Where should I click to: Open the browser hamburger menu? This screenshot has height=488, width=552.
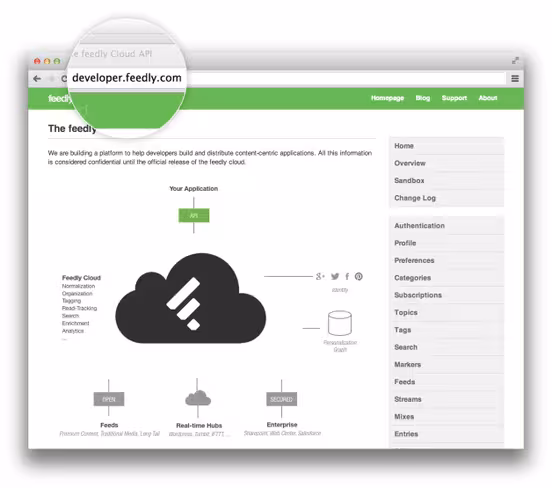[515, 79]
